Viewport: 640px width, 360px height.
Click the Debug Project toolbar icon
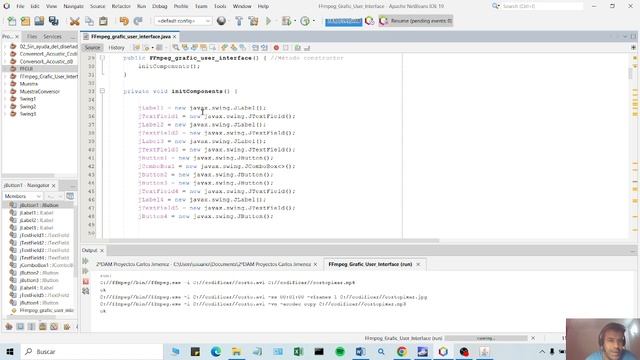[x=287, y=21]
